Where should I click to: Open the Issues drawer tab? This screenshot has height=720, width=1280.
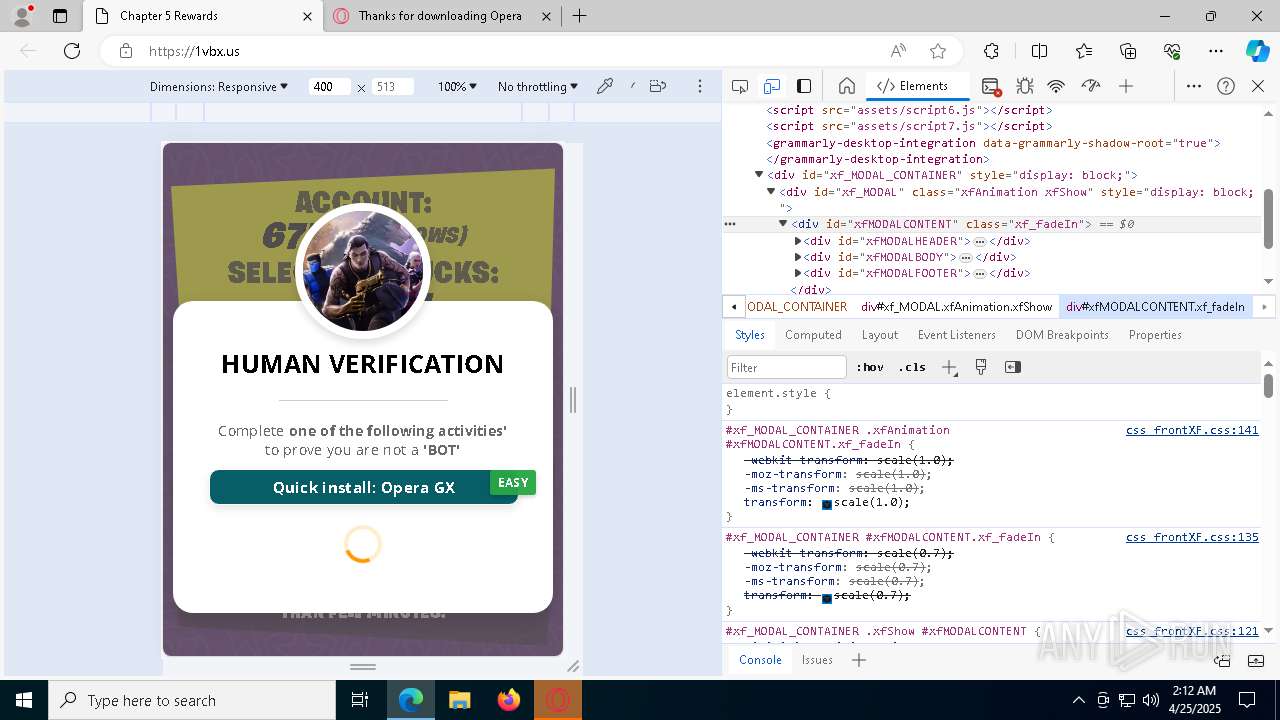point(817,660)
